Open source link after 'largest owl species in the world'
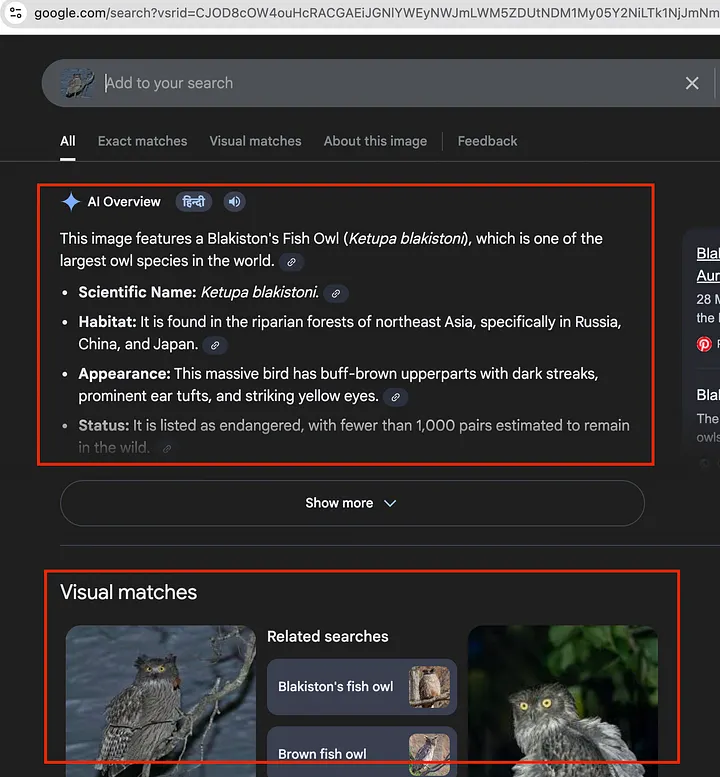720x777 pixels. coord(291,262)
